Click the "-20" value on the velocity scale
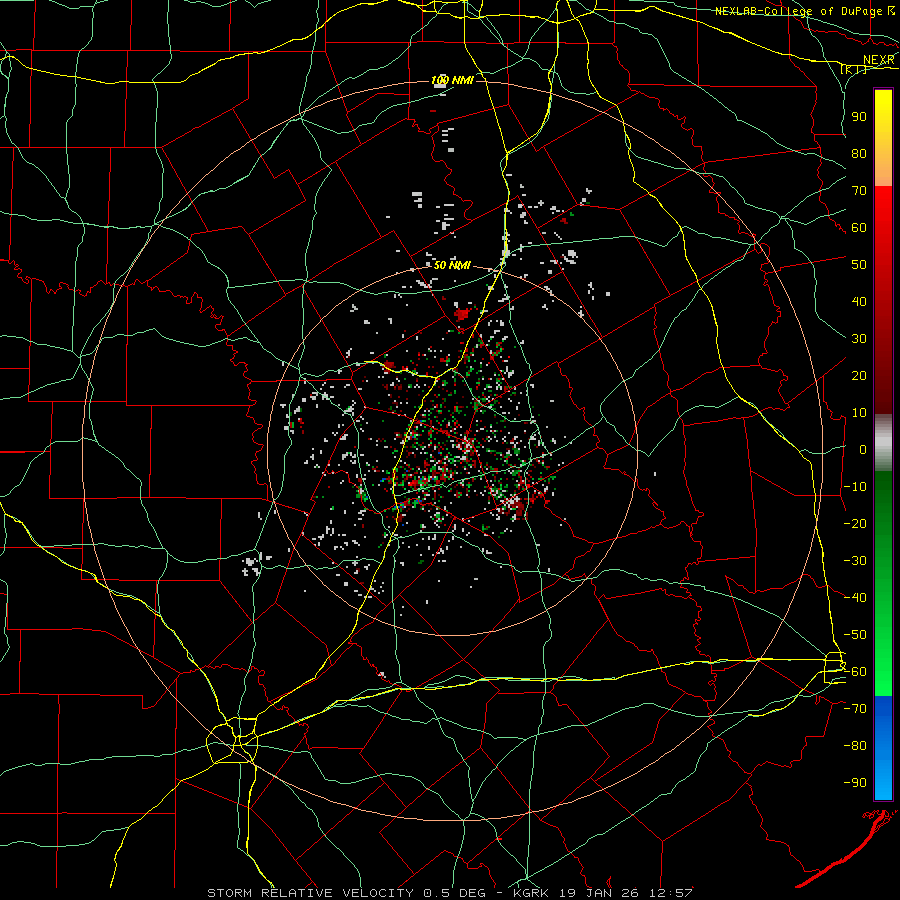This screenshot has height=900, width=900. click(855, 523)
